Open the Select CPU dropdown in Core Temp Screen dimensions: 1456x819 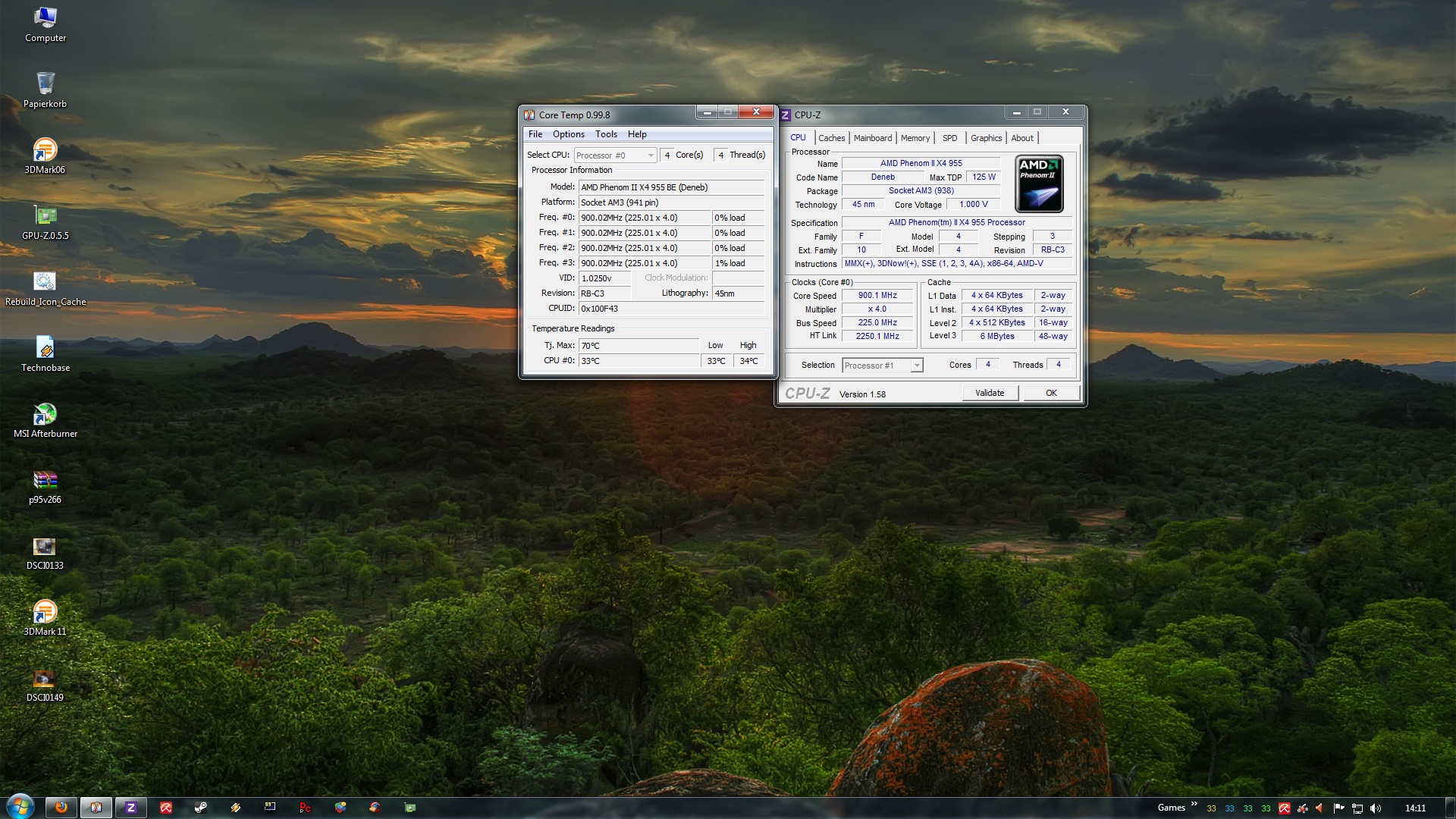[615, 155]
